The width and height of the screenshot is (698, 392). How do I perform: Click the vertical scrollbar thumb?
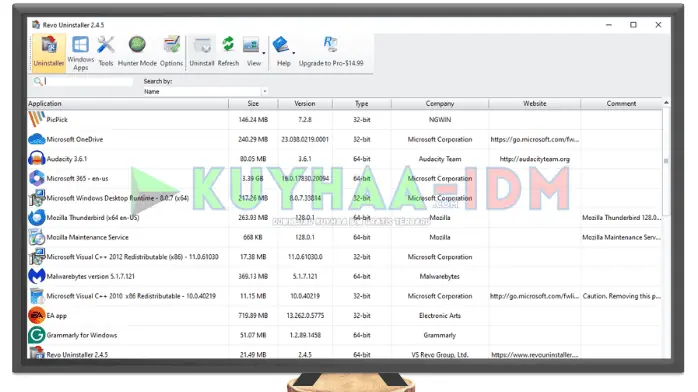(666, 161)
